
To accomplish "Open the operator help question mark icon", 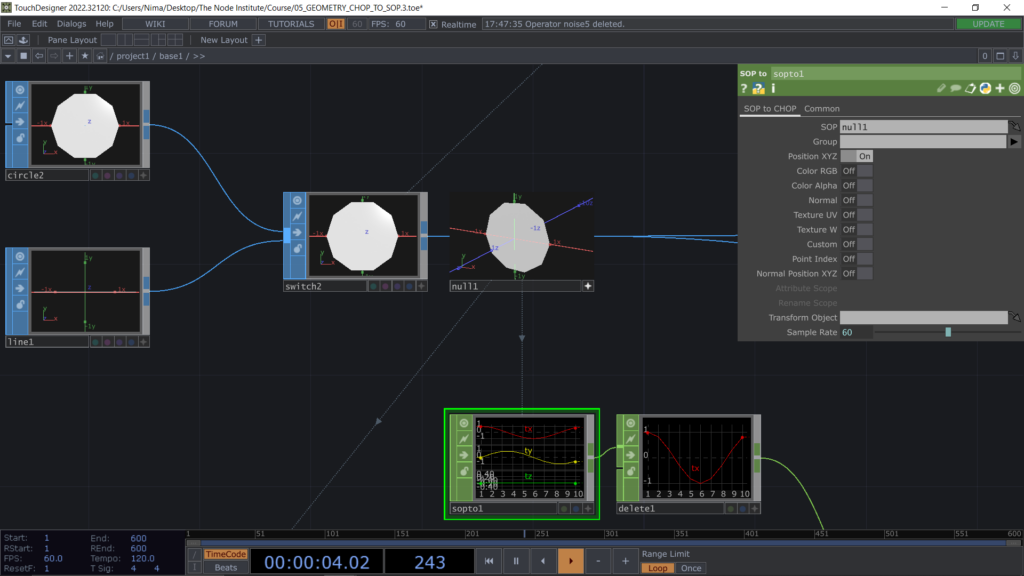I will [744, 88].
